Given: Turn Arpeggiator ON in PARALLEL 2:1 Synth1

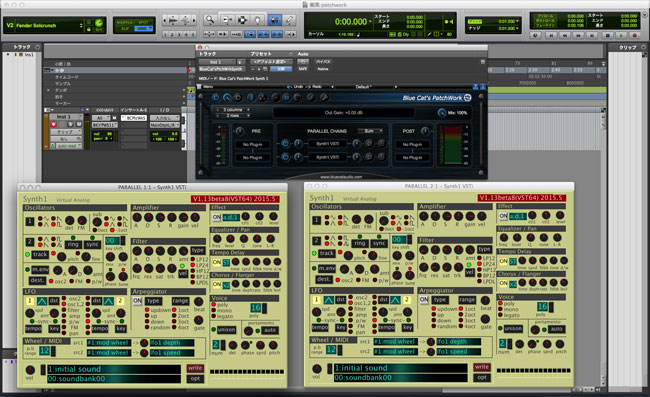Looking at the screenshot, I should [x=424, y=300].
